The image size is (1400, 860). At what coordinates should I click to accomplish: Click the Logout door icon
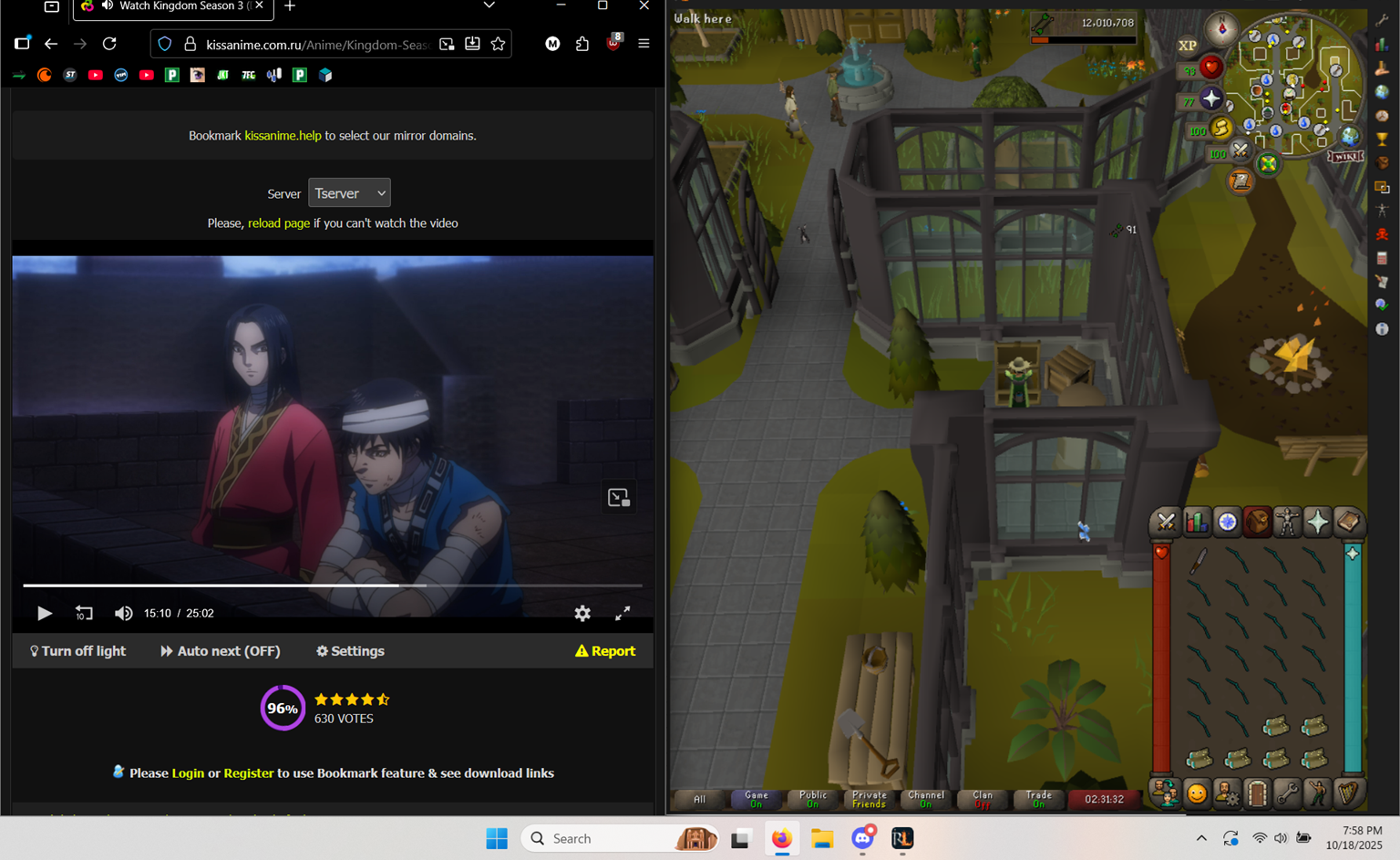click(1258, 793)
